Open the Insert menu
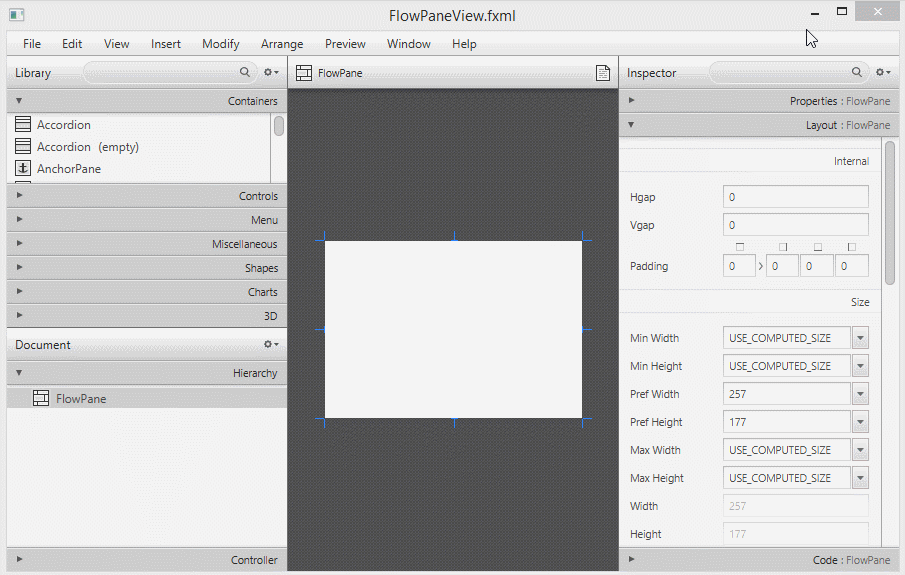The image size is (905, 575). (x=166, y=44)
